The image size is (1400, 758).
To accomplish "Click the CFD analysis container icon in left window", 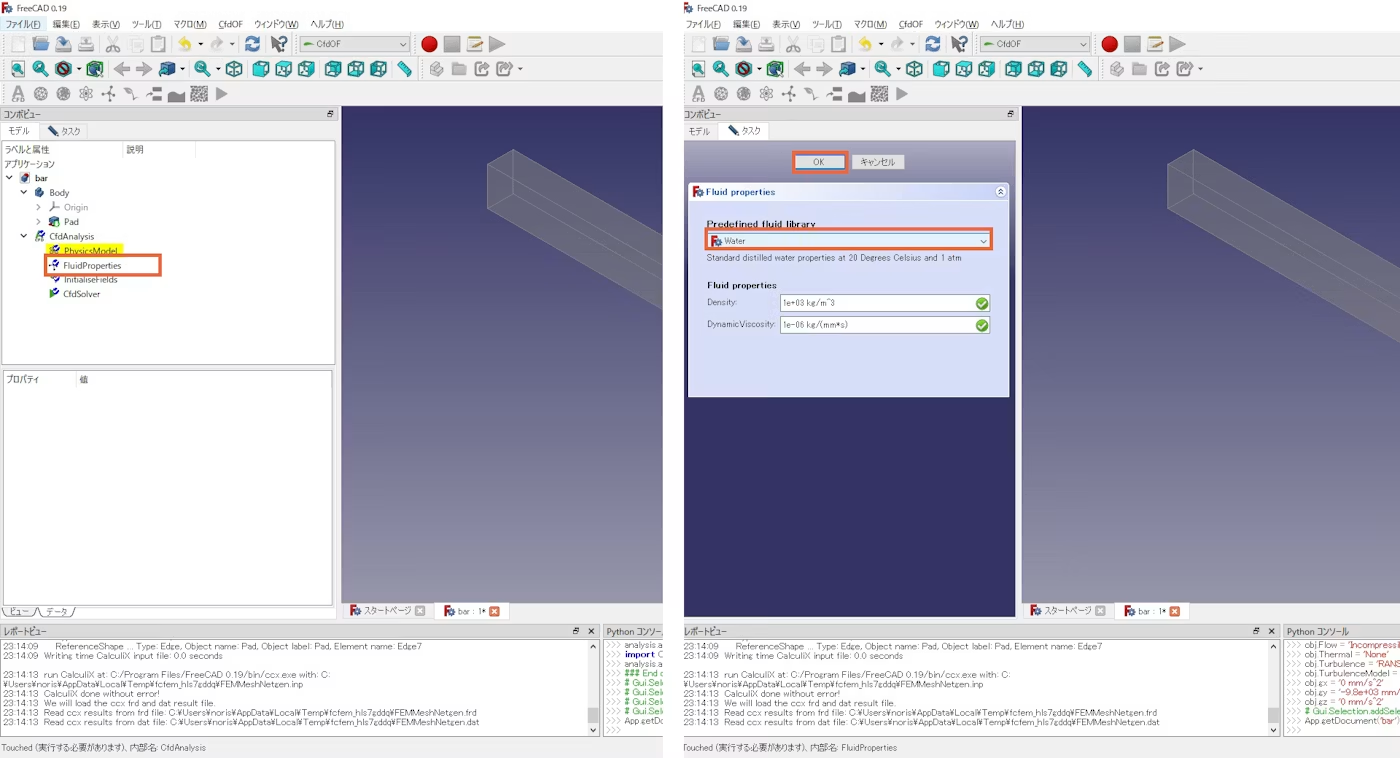I will 18,94.
